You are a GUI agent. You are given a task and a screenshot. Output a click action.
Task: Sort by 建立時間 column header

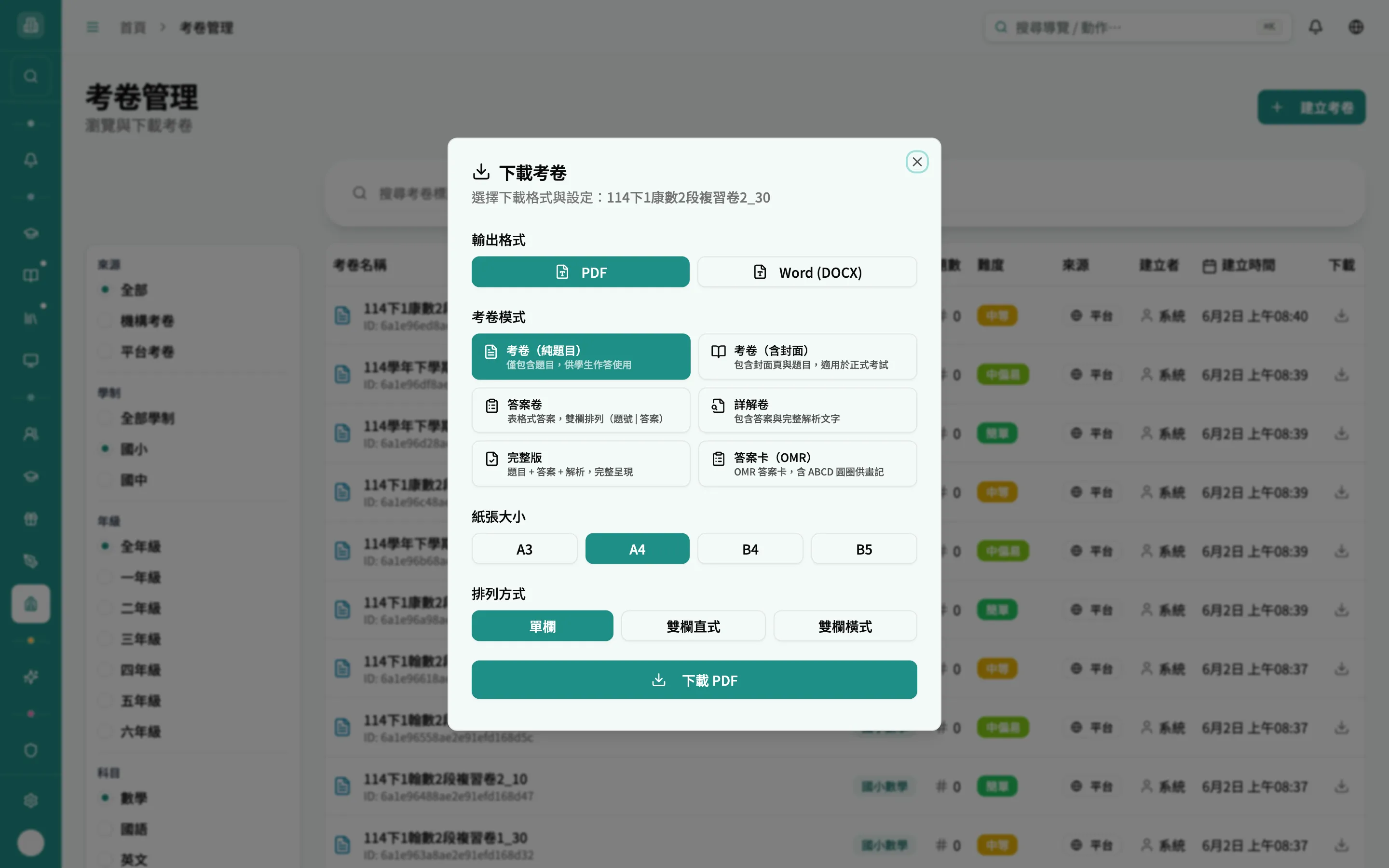coord(1239,265)
